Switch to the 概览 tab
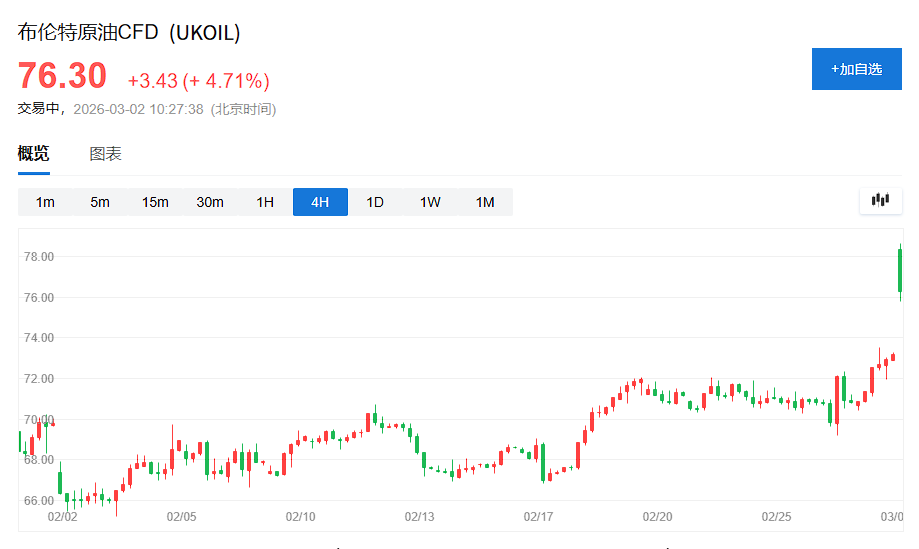The height and width of the screenshot is (549, 919). pos(33,154)
